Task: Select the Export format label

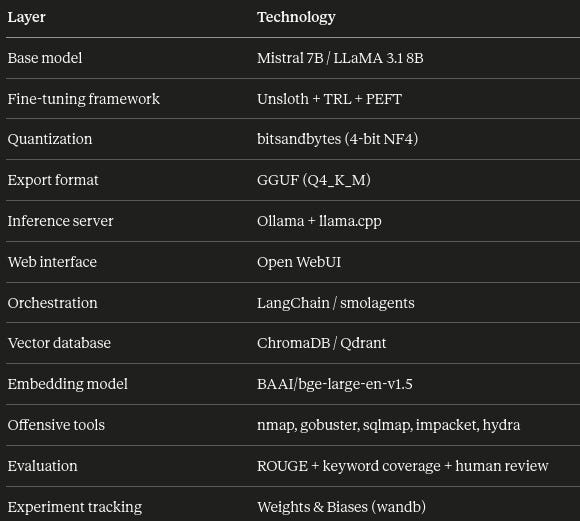Action: coord(53,180)
